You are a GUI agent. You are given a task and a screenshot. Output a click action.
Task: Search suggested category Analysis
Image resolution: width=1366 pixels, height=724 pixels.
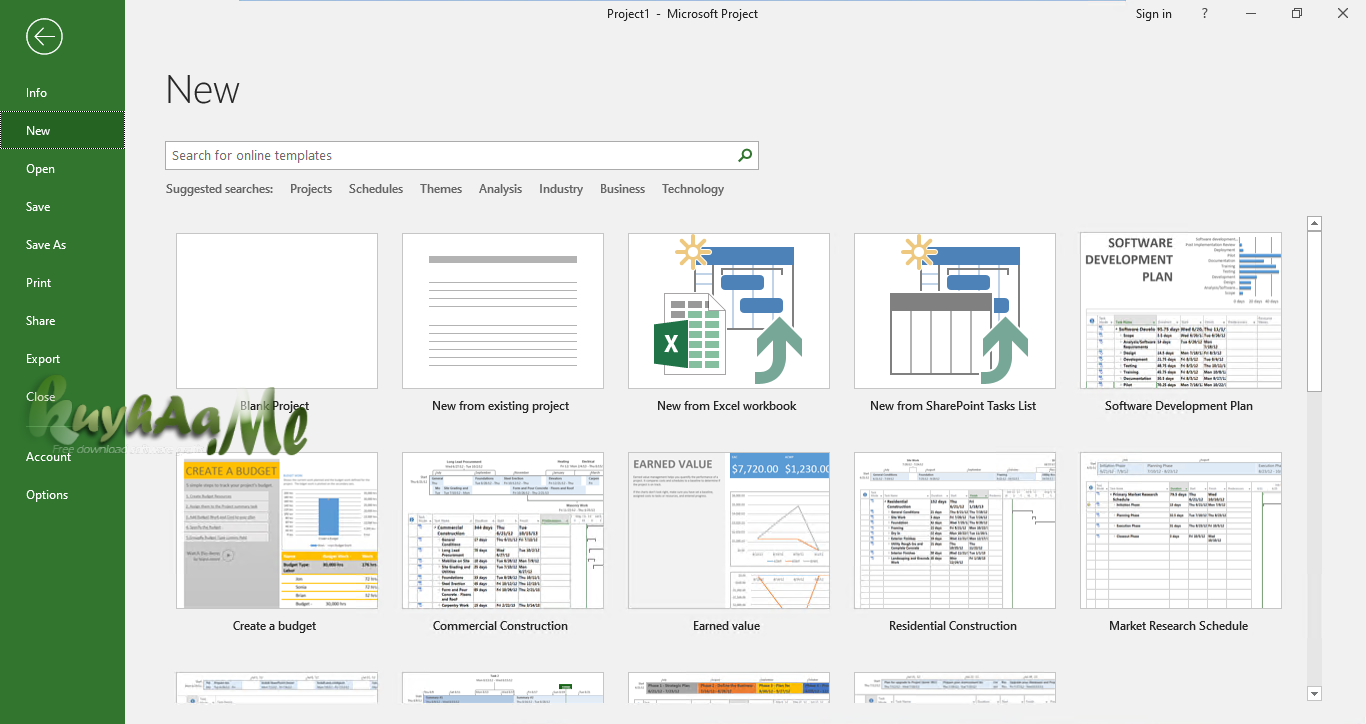[500, 189]
